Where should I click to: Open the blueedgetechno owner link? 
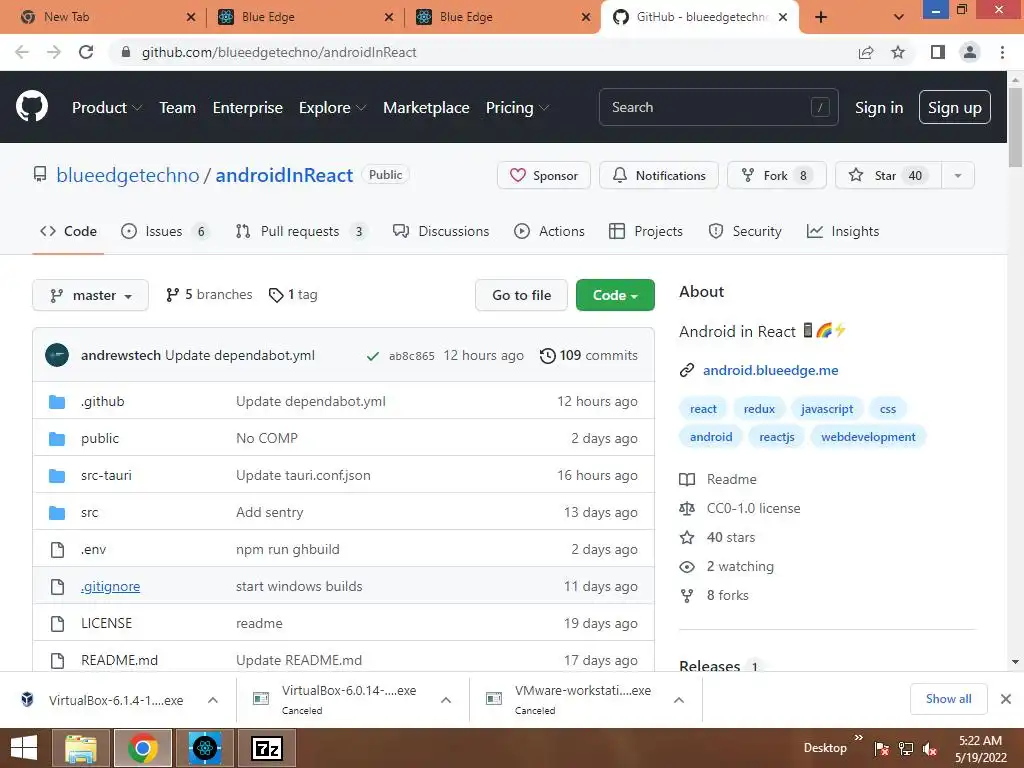pyautogui.click(x=127, y=175)
